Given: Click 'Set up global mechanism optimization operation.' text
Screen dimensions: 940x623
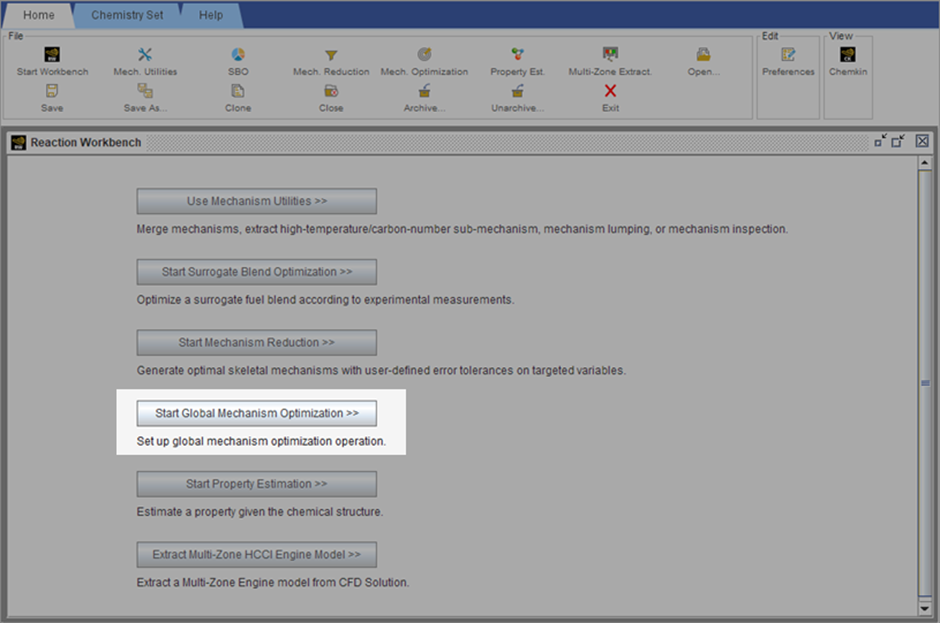Looking at the screenshot, I should click(x=261, y=441).
